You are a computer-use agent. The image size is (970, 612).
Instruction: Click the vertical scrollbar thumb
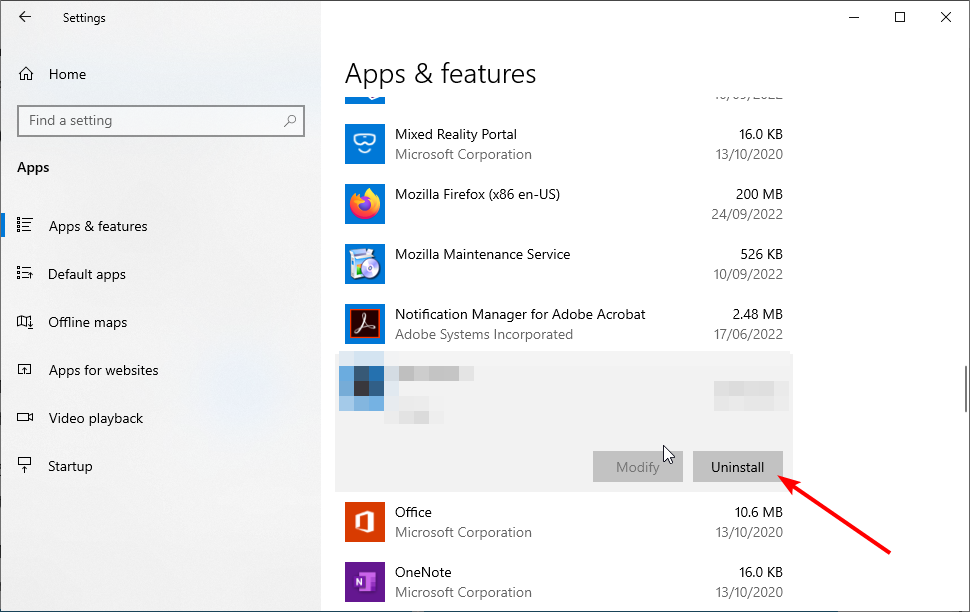(x=965, y=388)
